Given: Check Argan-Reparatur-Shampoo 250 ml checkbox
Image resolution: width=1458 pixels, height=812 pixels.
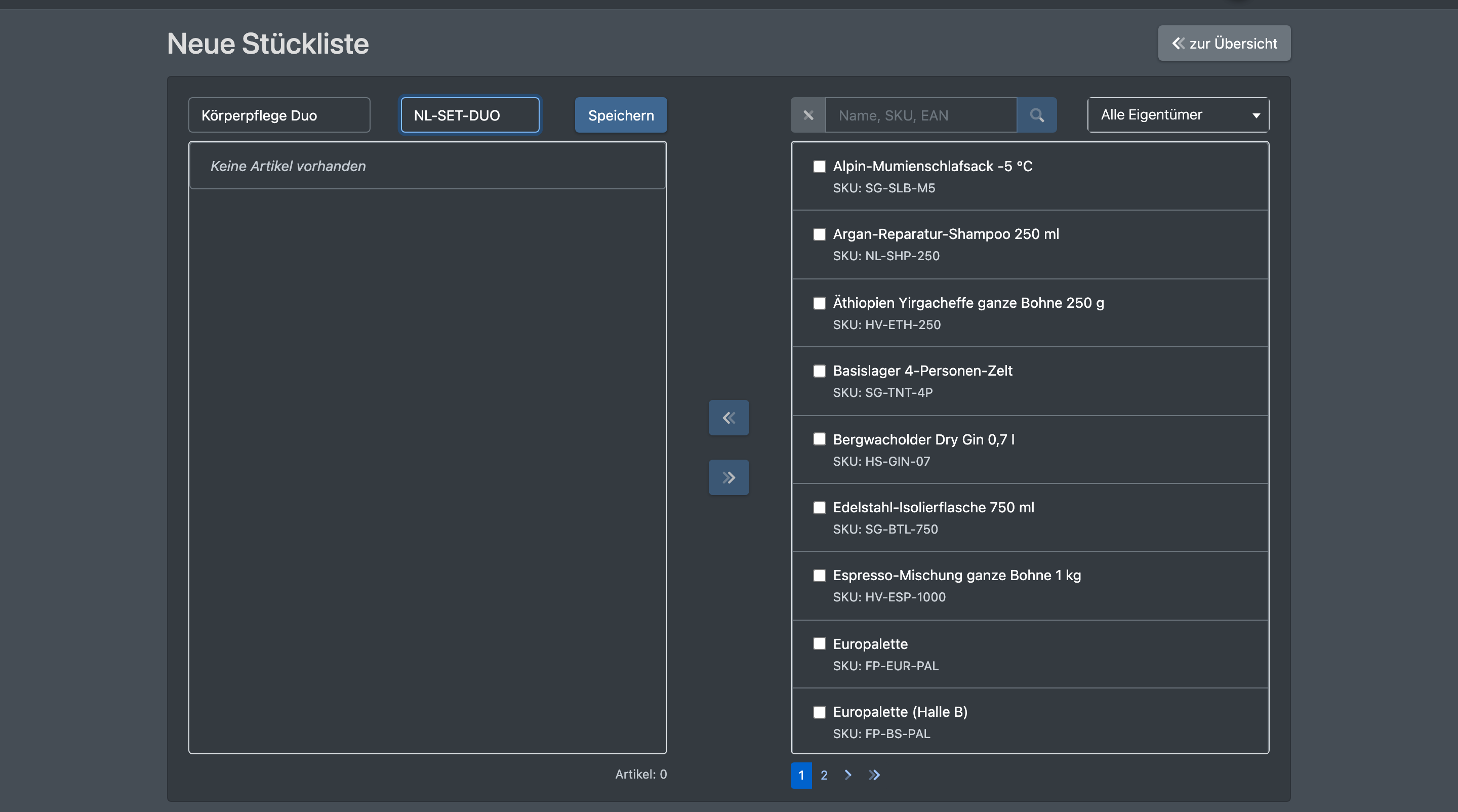Looking at the screenshot, I should point(819,234).
